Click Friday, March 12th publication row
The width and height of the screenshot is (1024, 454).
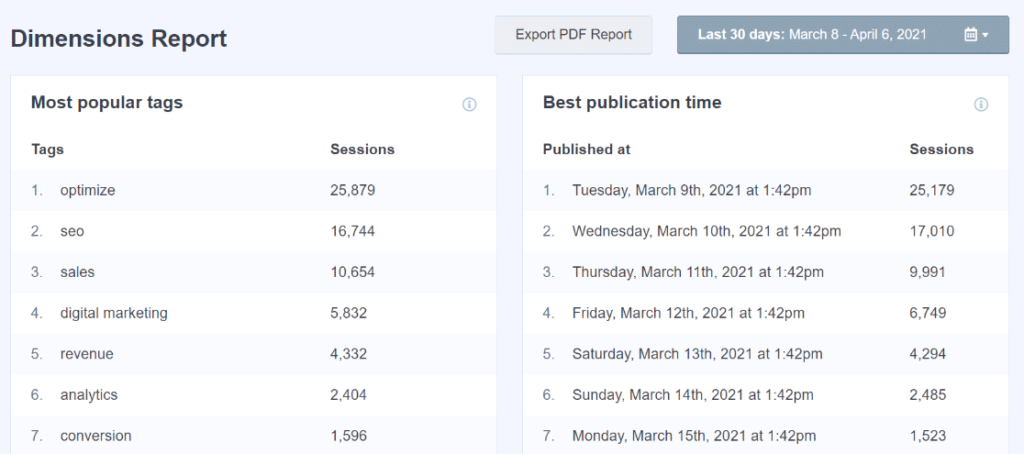688,313
